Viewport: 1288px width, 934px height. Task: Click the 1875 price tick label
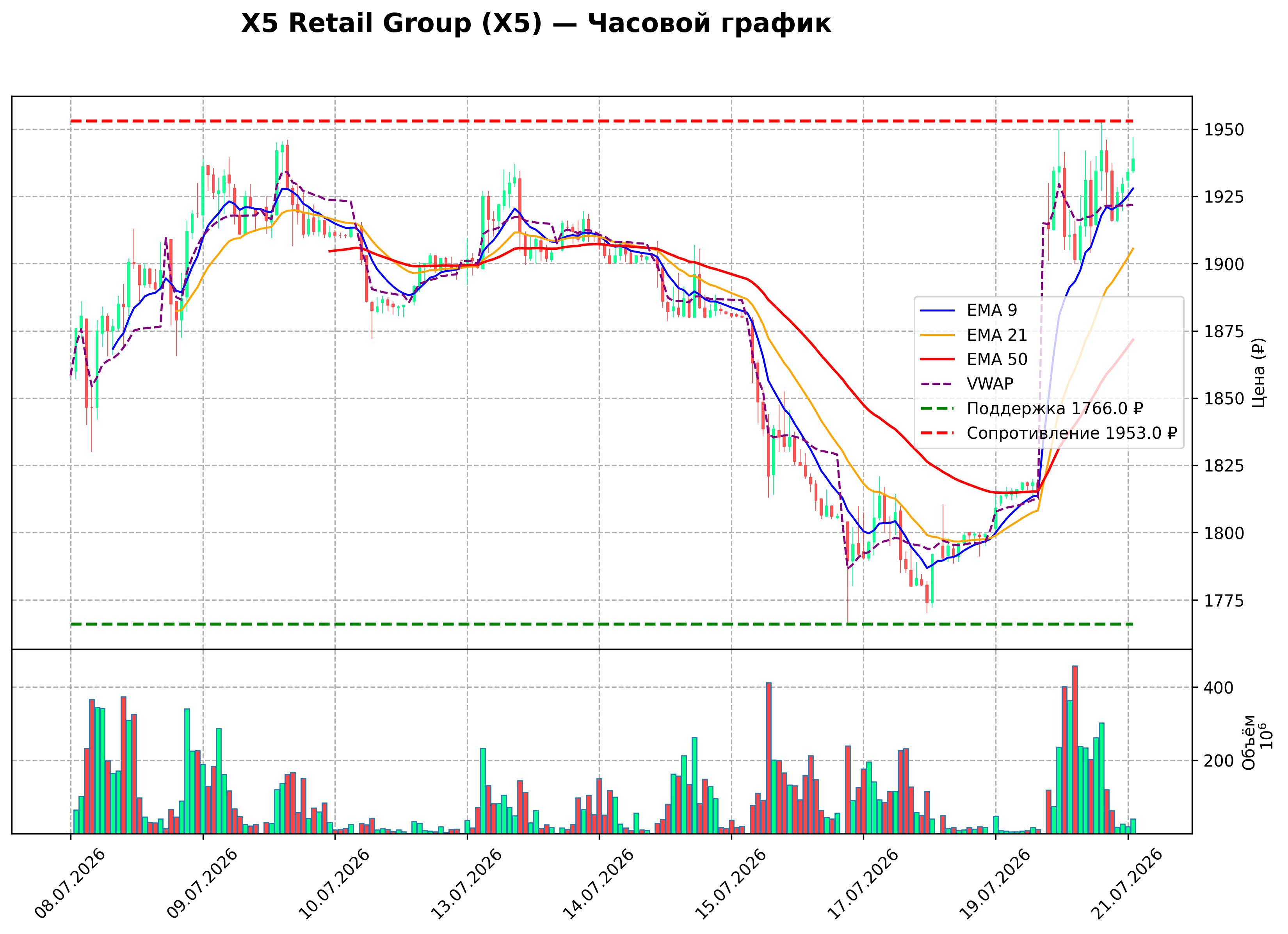[x=1224, y=332]
